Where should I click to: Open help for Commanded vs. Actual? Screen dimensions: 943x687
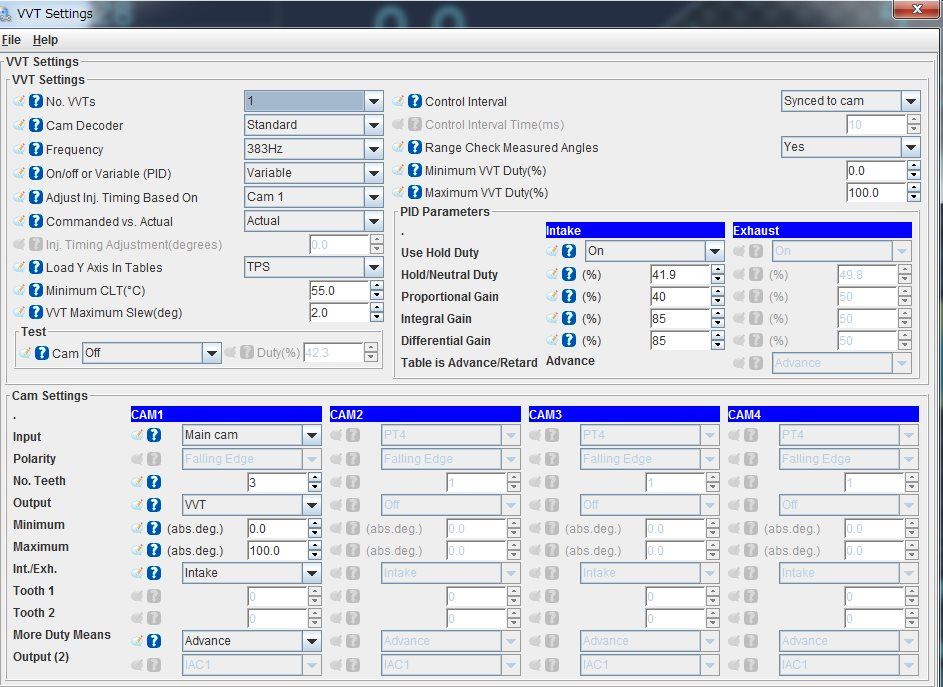(x=36, y=221)
